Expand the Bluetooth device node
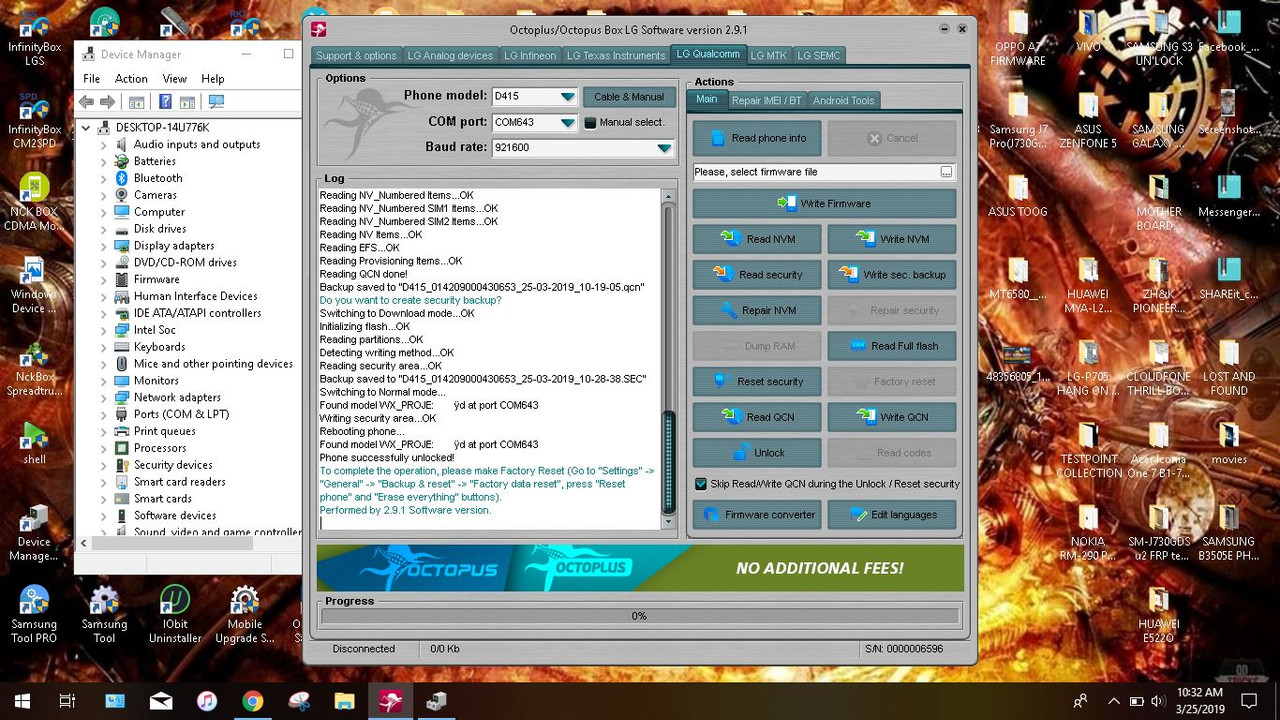The width and height of the screenshot is (1280, 720). tap(103, 179)
